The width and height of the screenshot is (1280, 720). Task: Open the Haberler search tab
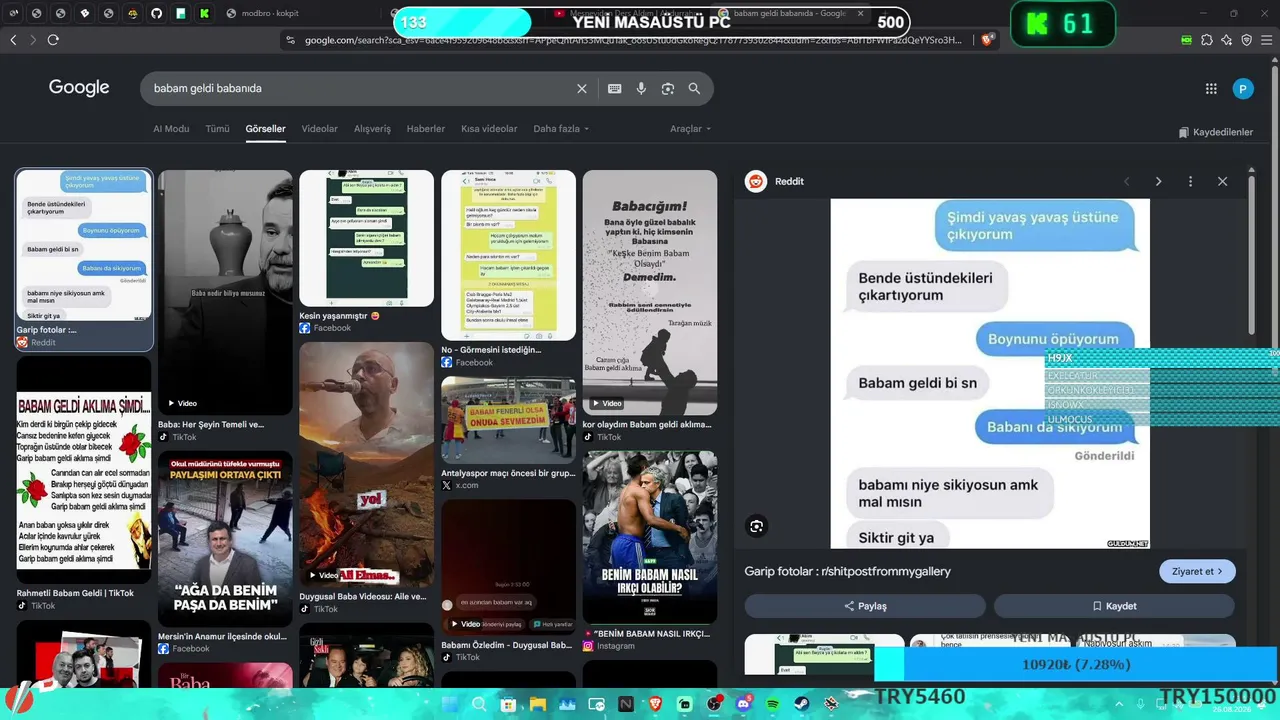click(426, 129)
